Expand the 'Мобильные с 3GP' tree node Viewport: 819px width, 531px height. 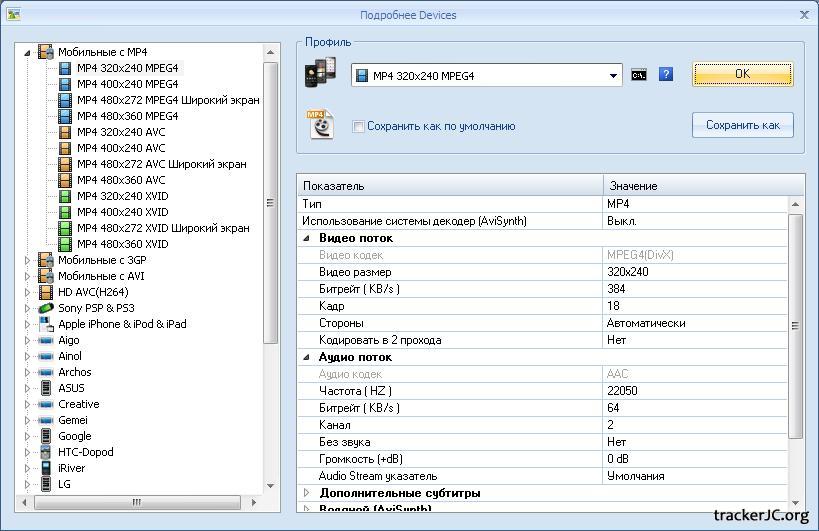point(28,260)
